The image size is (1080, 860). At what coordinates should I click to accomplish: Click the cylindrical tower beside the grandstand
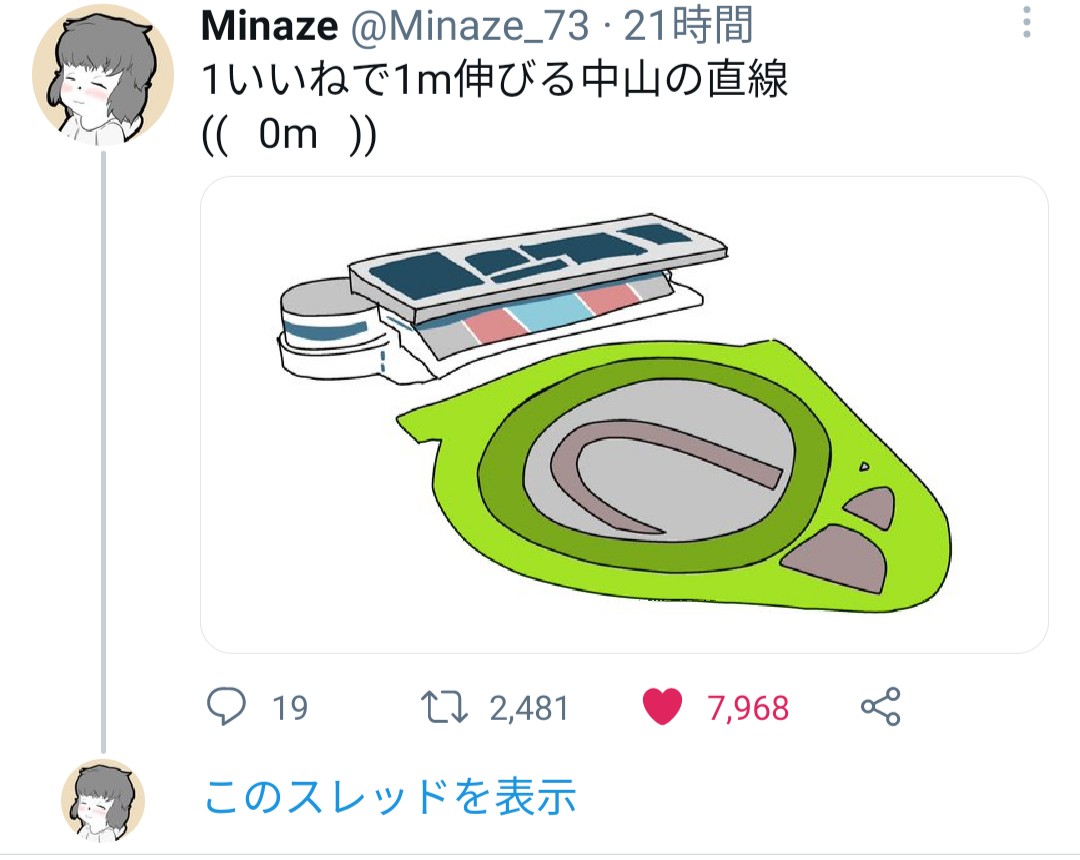point(325,330)
